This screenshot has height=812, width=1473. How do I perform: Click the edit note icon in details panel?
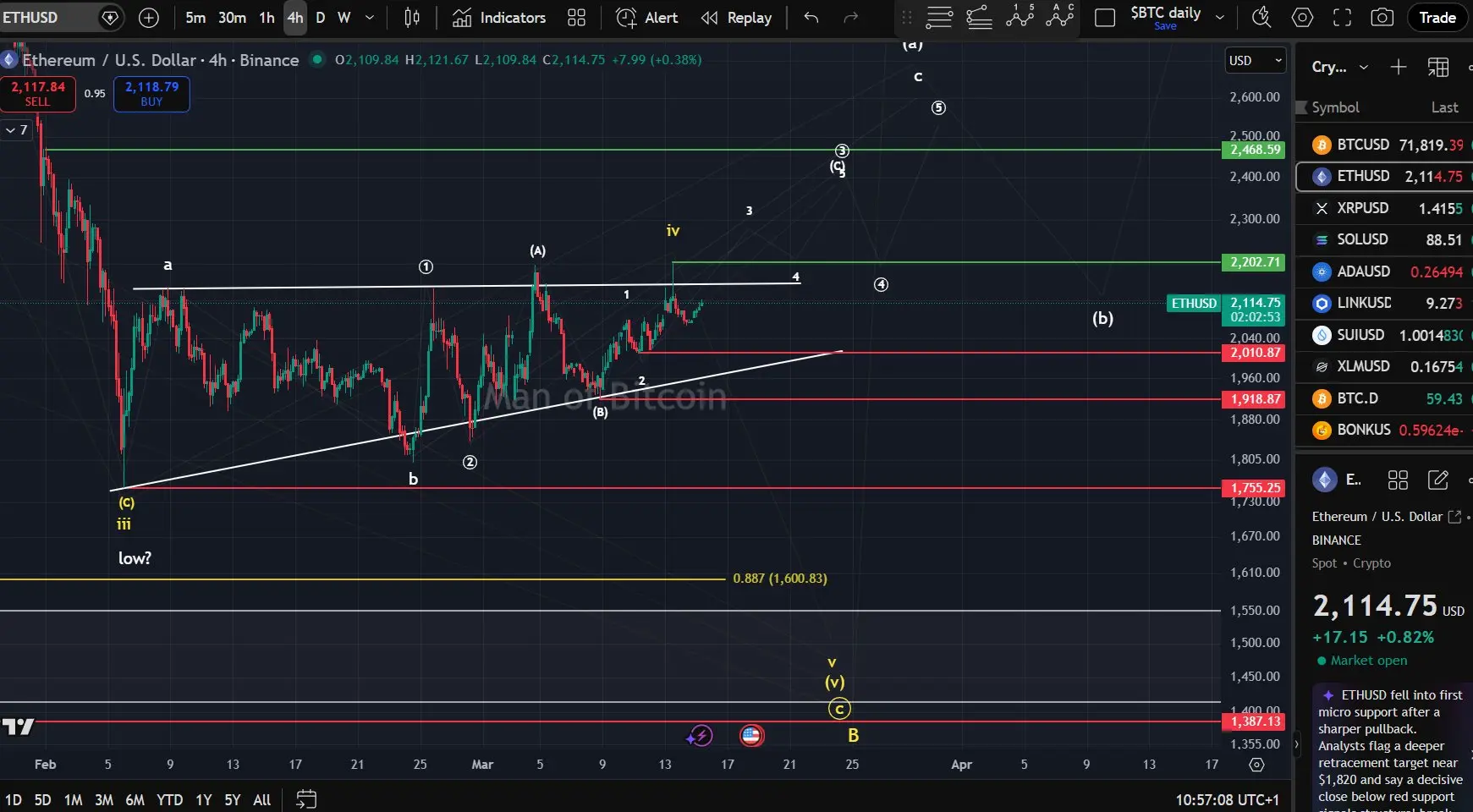click(1437, 480)
